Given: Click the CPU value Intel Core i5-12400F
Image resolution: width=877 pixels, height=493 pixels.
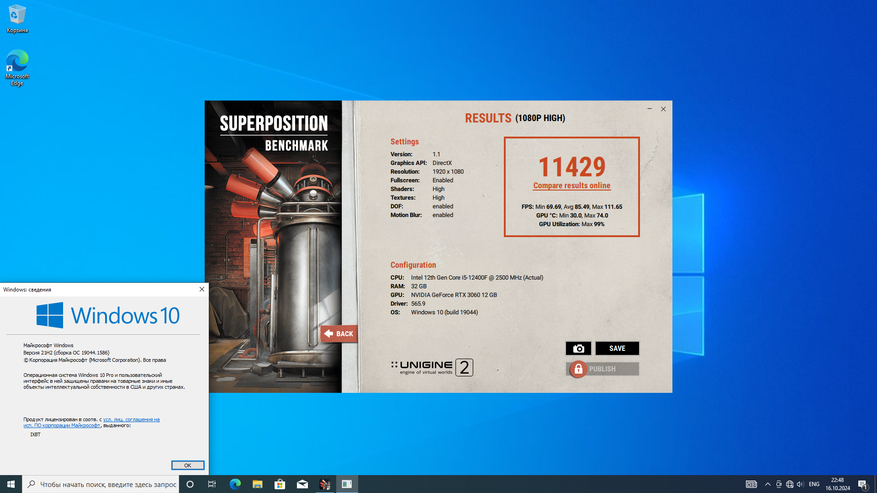Looking at the screenshot, I should tap(477, 278).
